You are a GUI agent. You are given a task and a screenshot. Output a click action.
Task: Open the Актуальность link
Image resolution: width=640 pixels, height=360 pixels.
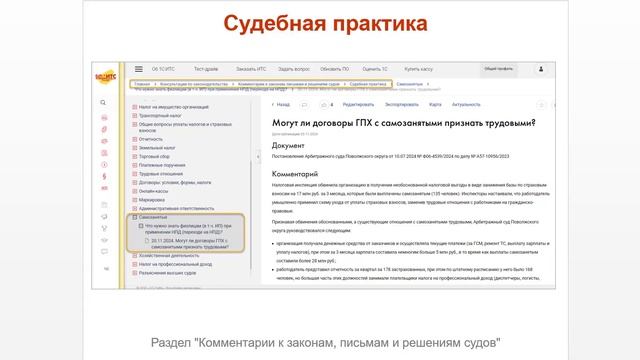tap(466, 105)
